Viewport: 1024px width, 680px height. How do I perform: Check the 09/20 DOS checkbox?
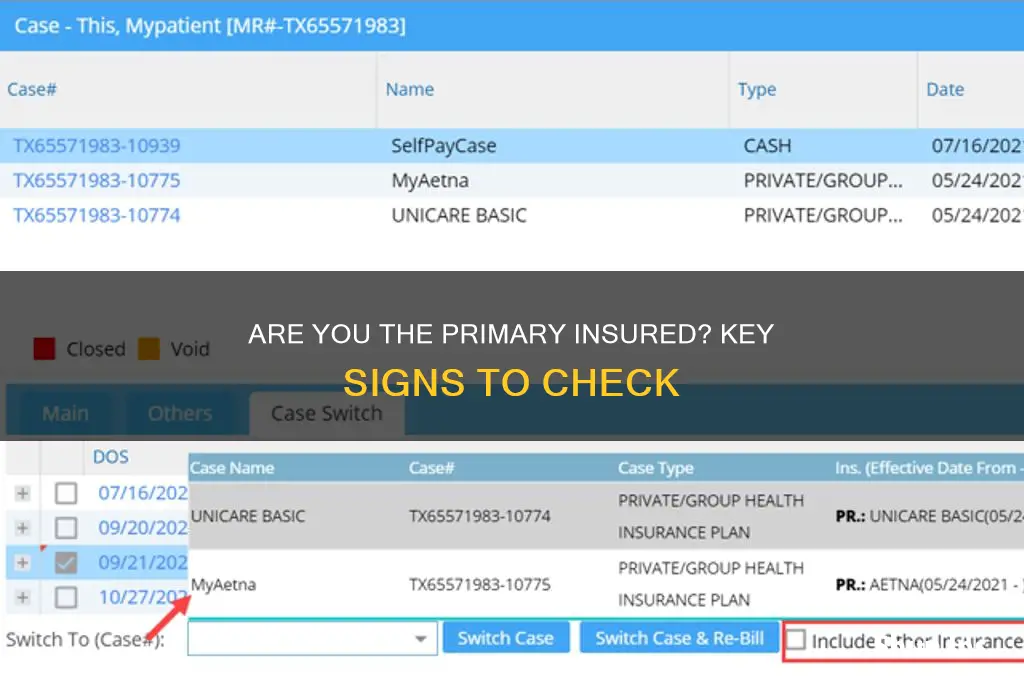coord(66,528)
